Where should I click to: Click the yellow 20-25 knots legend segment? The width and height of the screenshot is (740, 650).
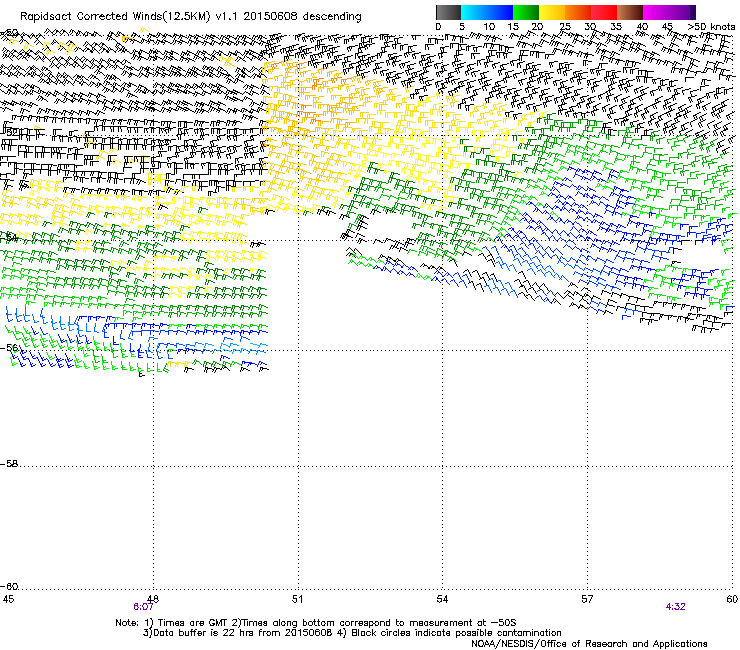(x=552, y=12)
